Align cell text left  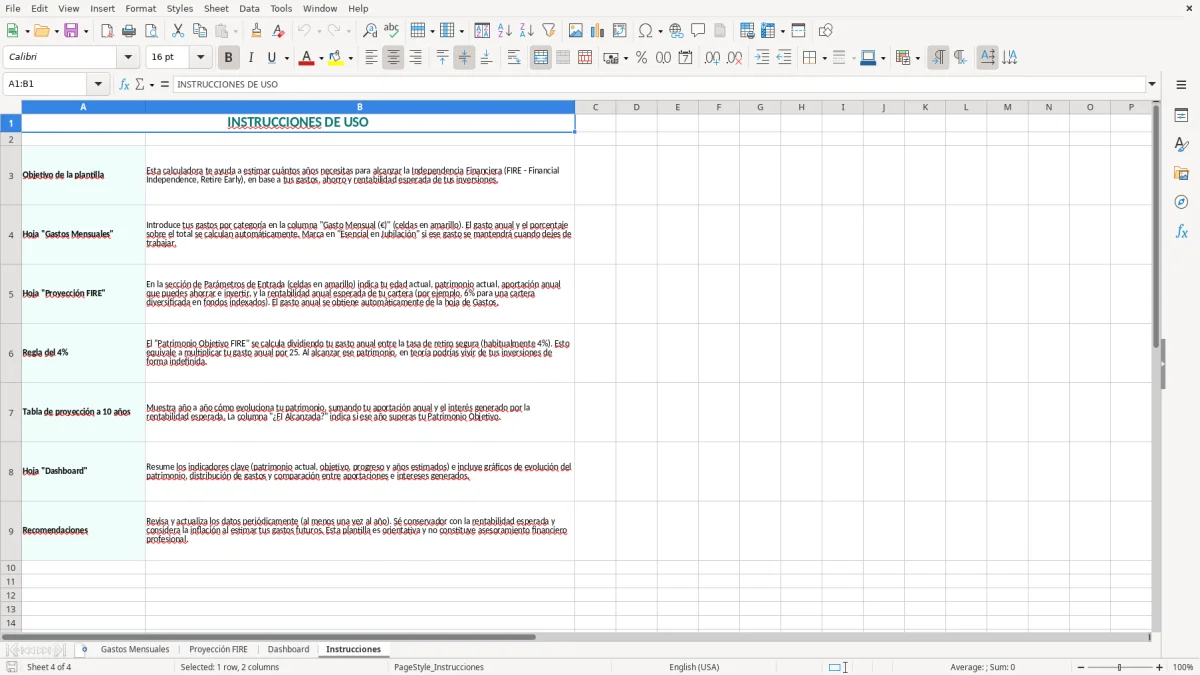coord(371,58)
